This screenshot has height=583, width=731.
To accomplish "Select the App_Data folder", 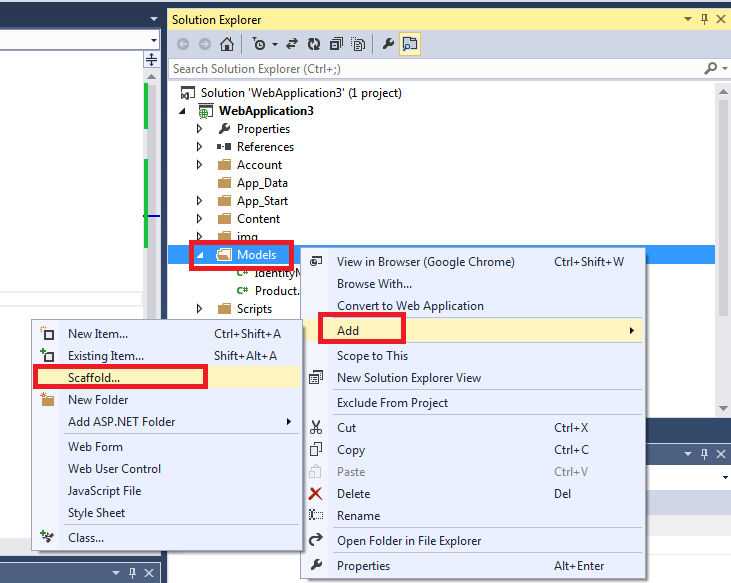I will click(x=262, y=183).
